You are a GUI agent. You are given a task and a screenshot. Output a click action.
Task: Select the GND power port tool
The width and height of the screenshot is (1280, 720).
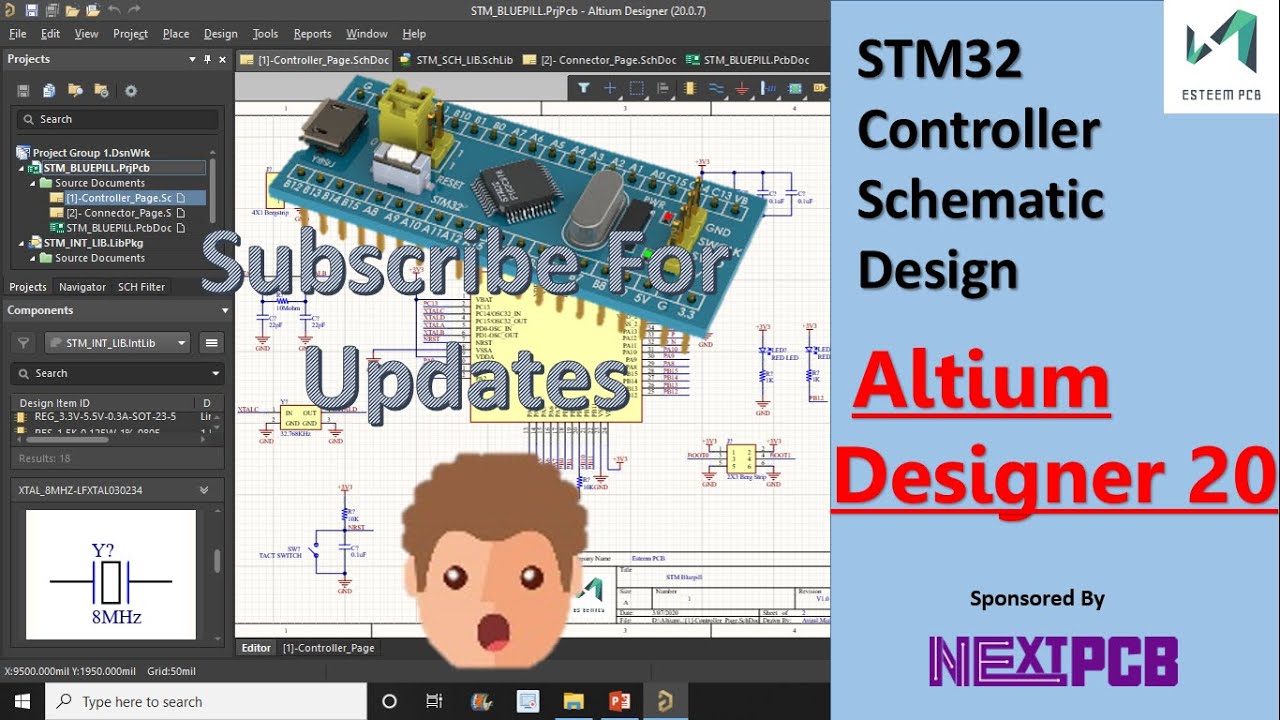(742, 88)
